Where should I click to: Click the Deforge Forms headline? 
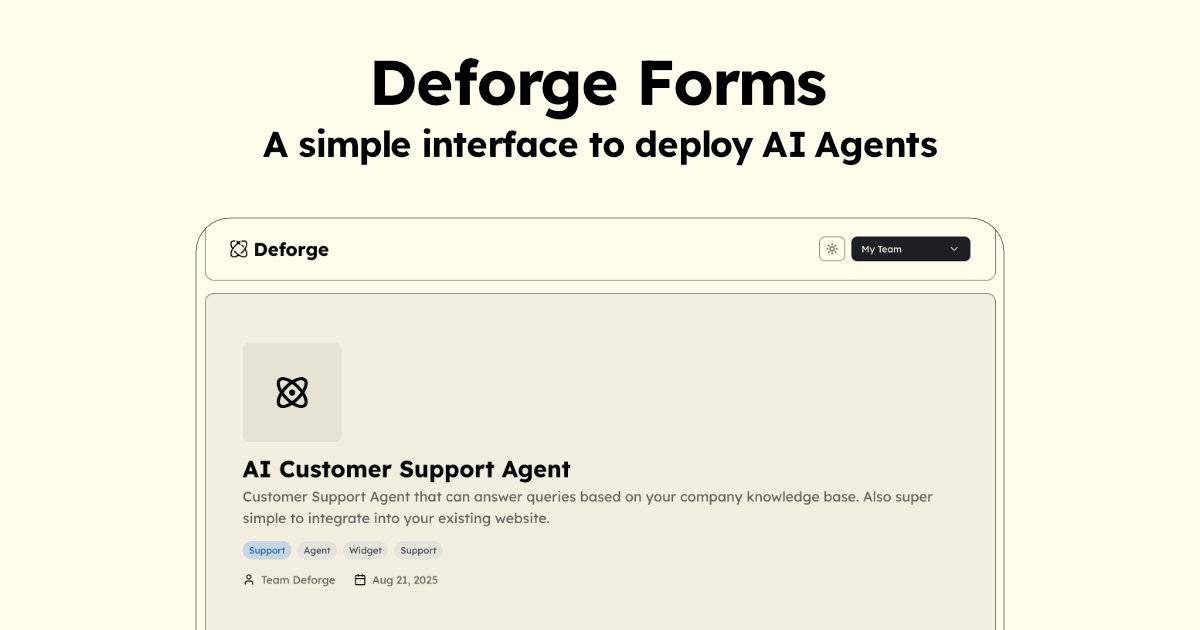[599, 84]
